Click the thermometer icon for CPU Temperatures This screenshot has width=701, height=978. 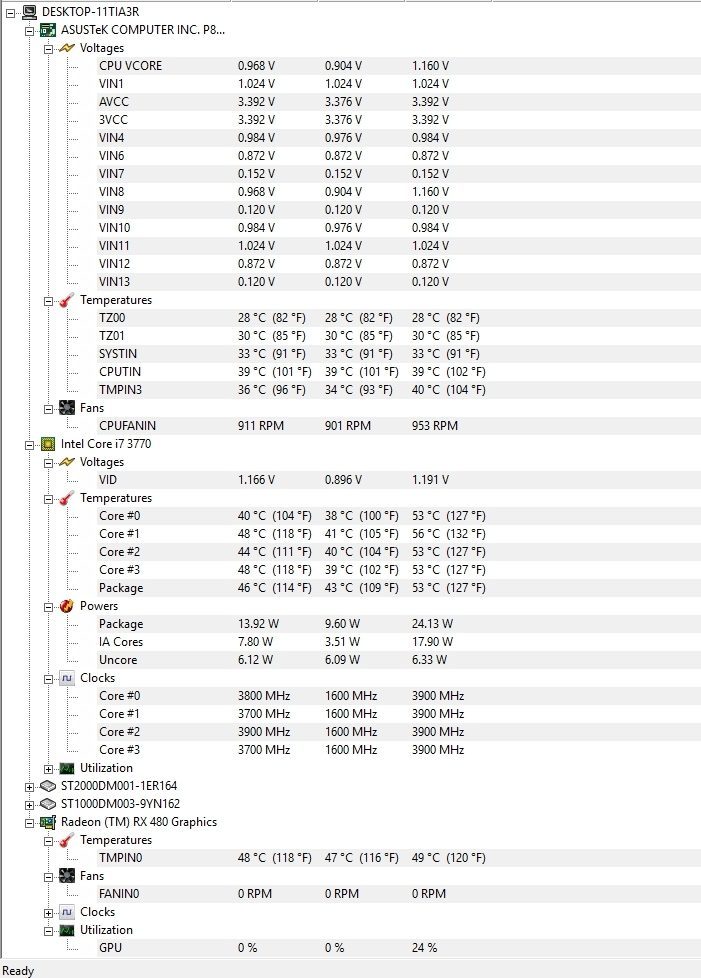point(67,498)
